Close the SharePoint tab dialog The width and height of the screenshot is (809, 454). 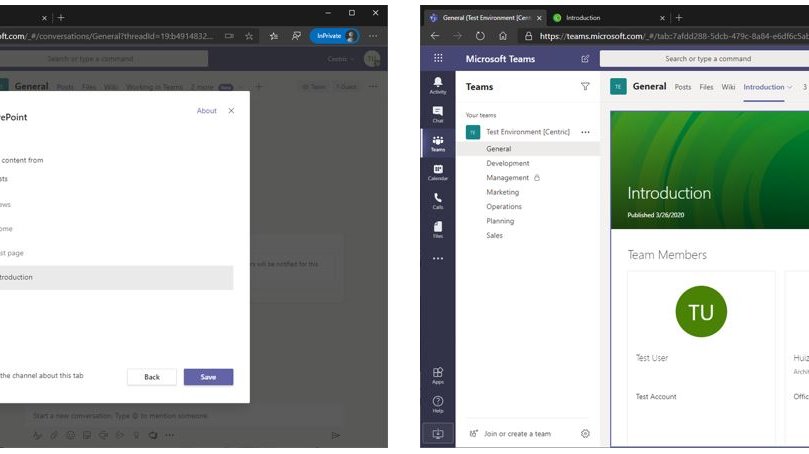pos(231,111)
